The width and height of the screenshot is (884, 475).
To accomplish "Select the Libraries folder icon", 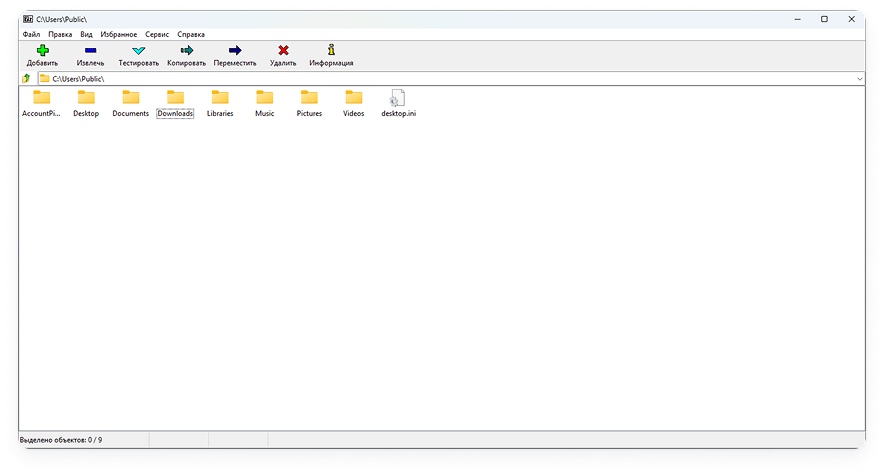I will [x=220, y=97].
